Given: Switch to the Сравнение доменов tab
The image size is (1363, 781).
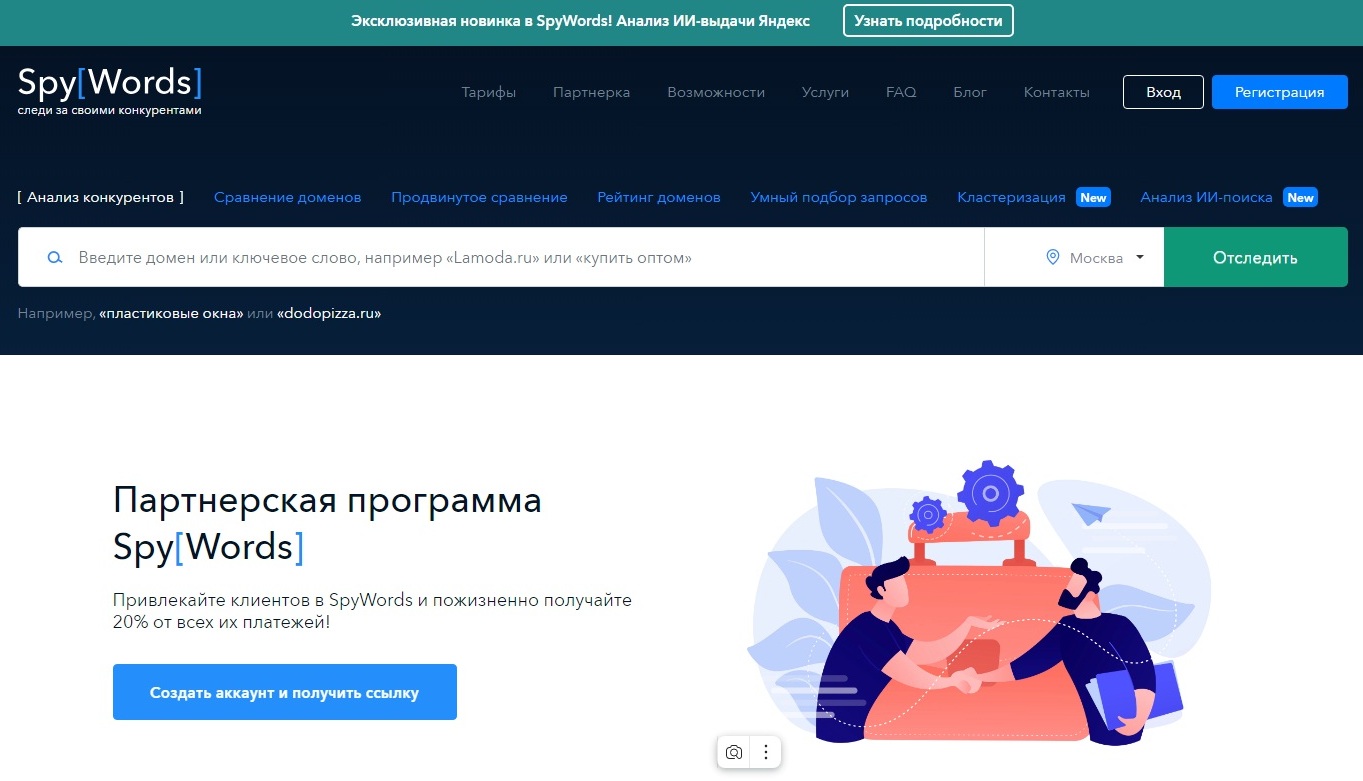Looking at the screenshot, I should (x=288, y=197).
